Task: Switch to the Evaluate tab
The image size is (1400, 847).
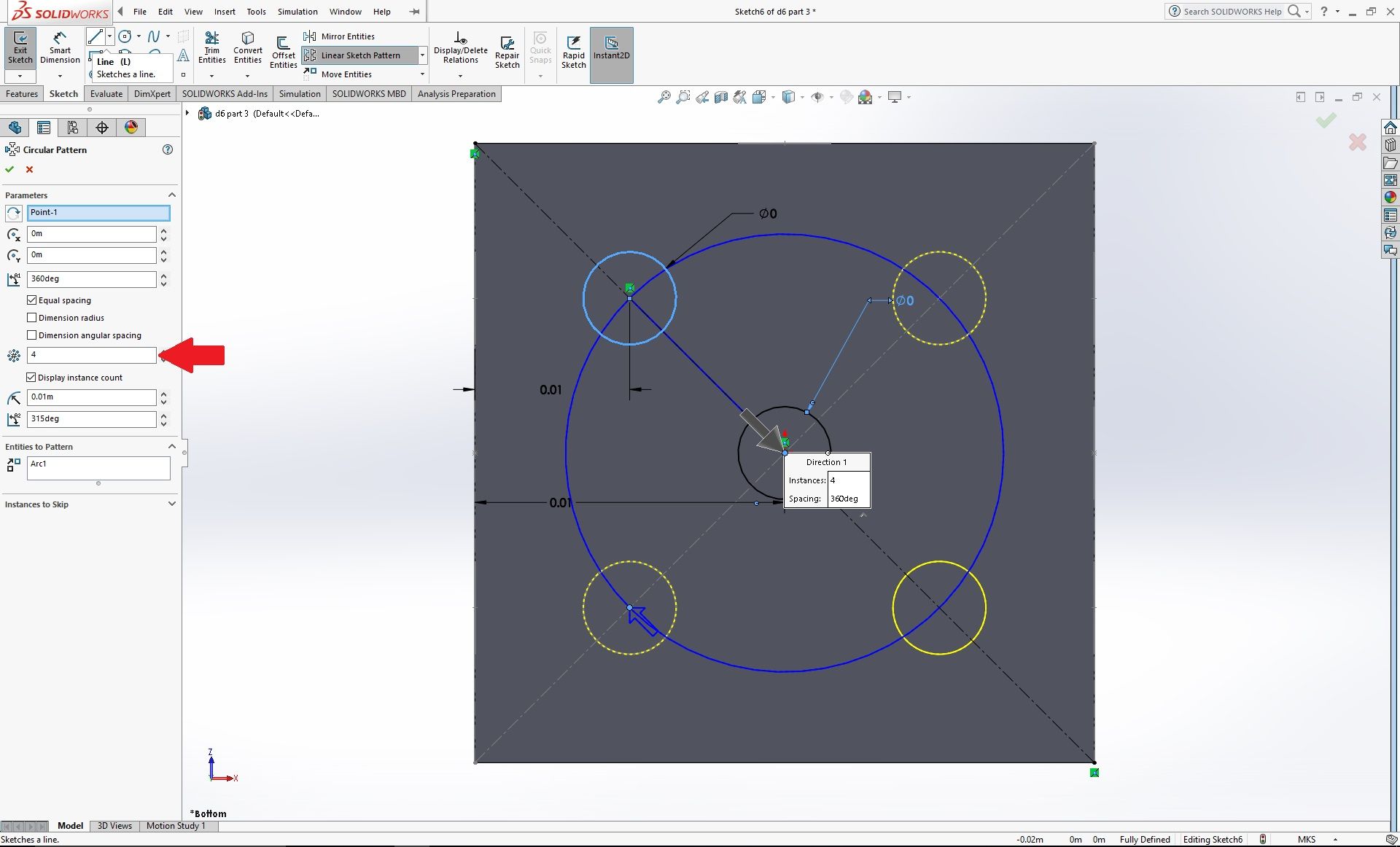Action: (x=106, y=93)
